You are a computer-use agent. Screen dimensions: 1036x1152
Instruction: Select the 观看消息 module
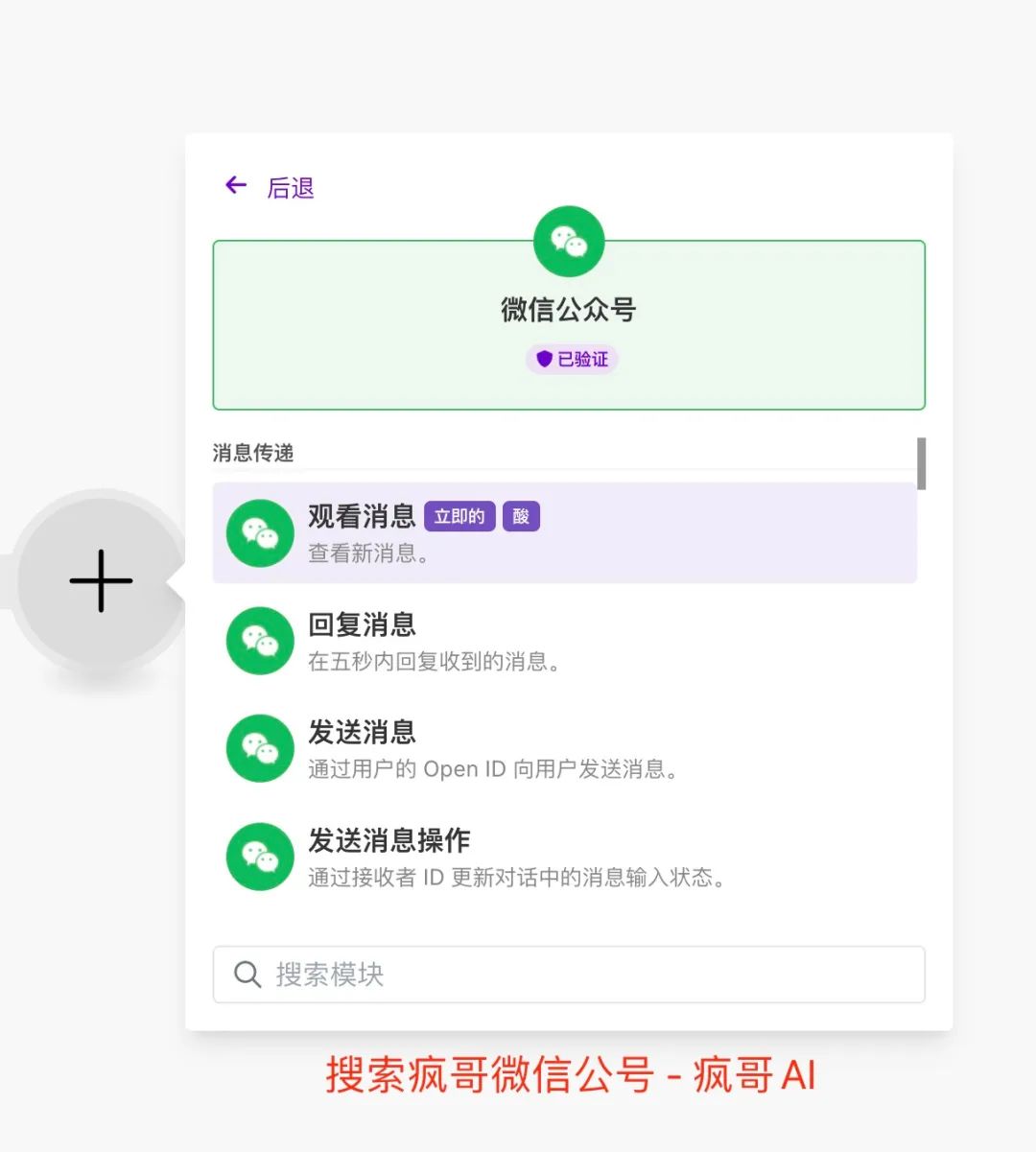pos(565,532)
